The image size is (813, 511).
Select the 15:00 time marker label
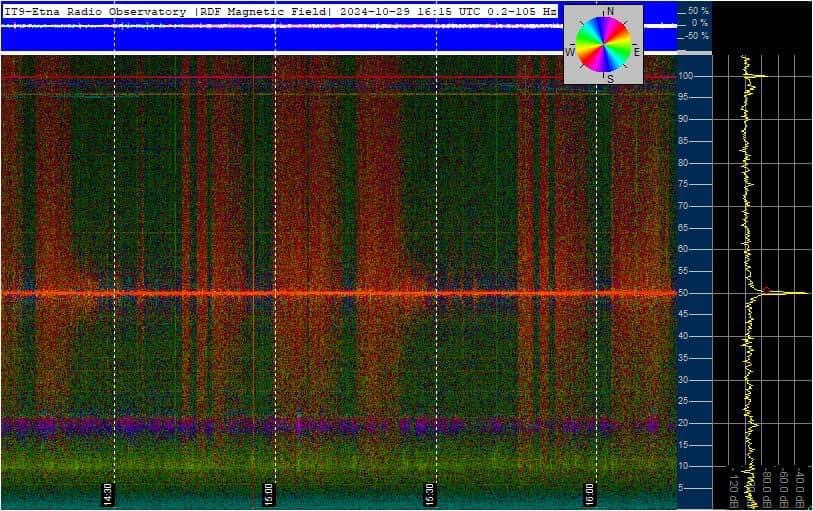[268, 493]
